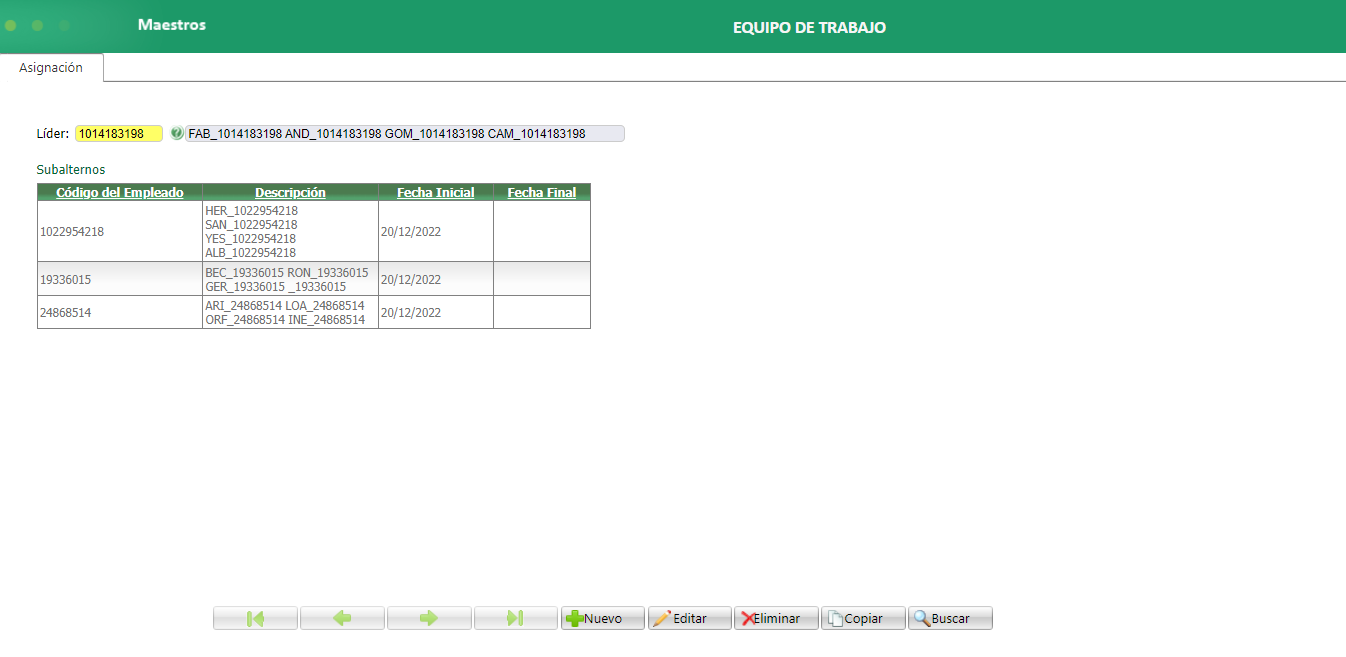Sort by Fecha Inicial column header

(x=436, y=192)
